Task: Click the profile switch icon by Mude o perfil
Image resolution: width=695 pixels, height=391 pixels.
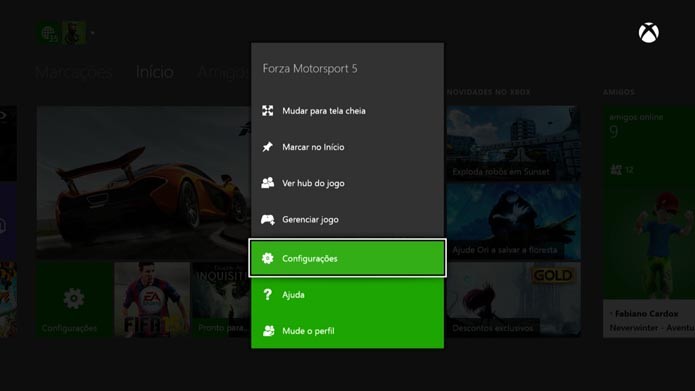Action: click(x=268, y=331)
